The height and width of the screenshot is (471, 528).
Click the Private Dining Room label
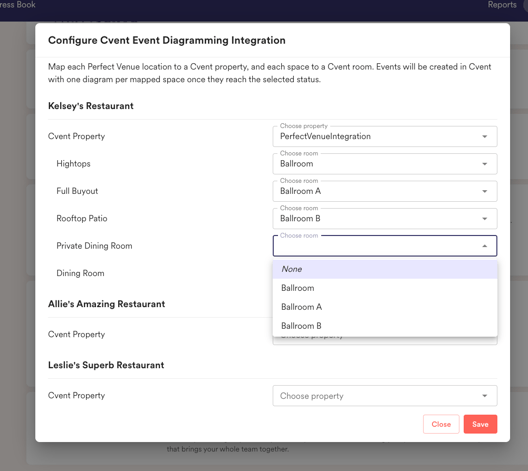94,246
